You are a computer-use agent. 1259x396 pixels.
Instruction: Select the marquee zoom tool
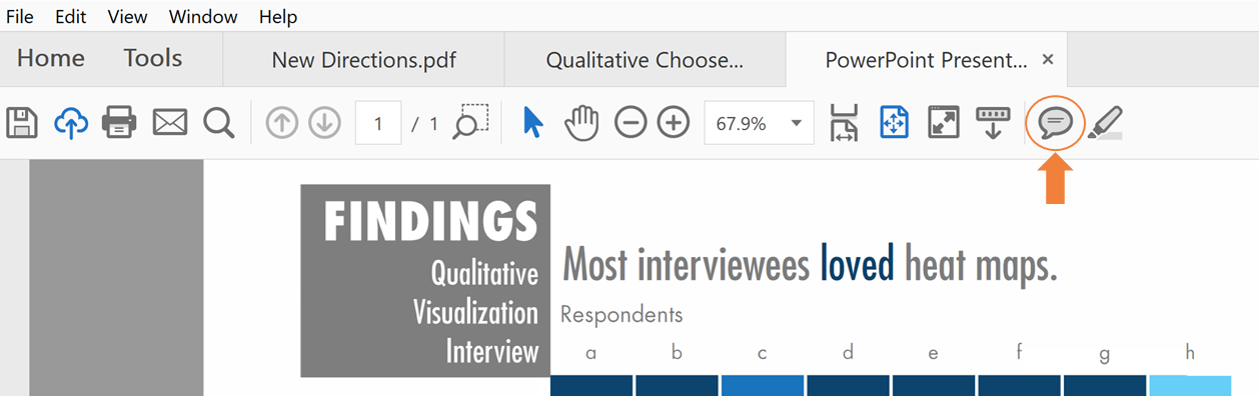point(470,121)
